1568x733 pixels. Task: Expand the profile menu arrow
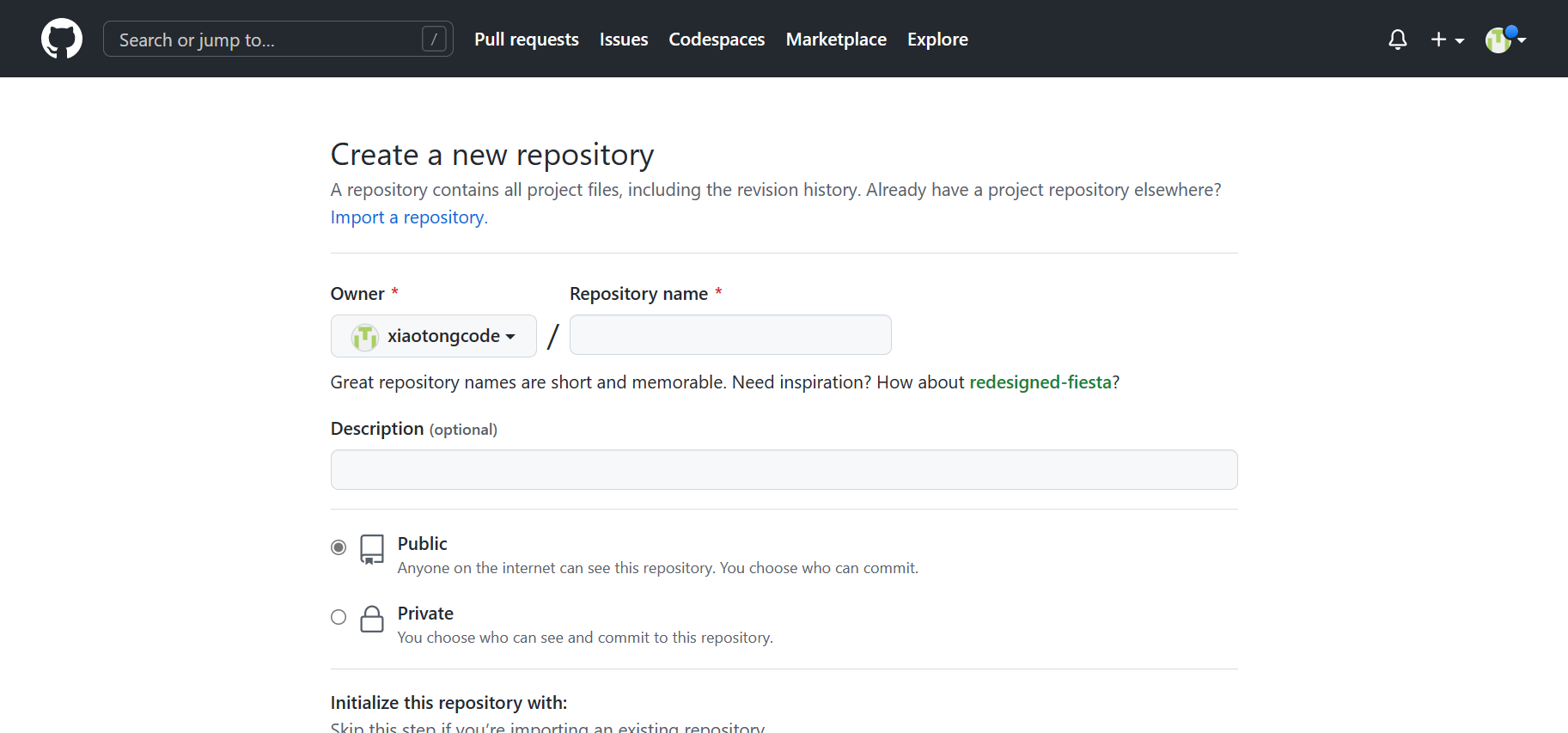pos(1522,40)
